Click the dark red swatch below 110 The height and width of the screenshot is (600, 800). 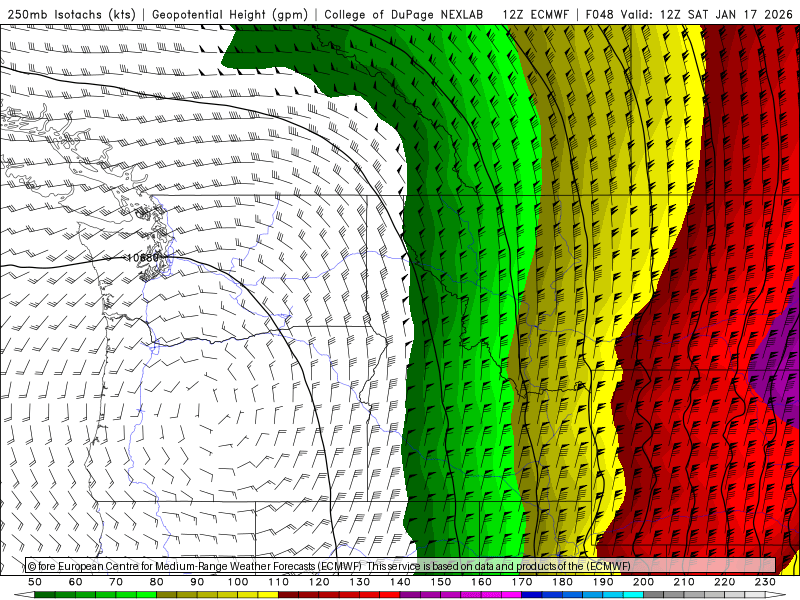pyautogui.click(x=289, y=595)
